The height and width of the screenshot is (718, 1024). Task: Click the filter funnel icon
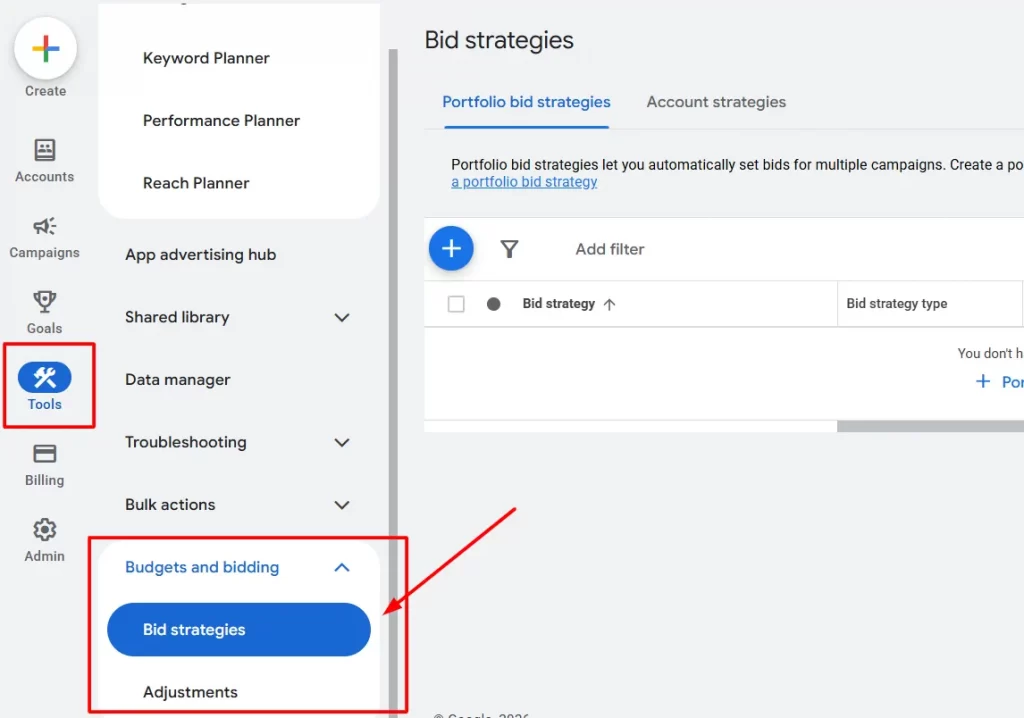coord(510,248)
